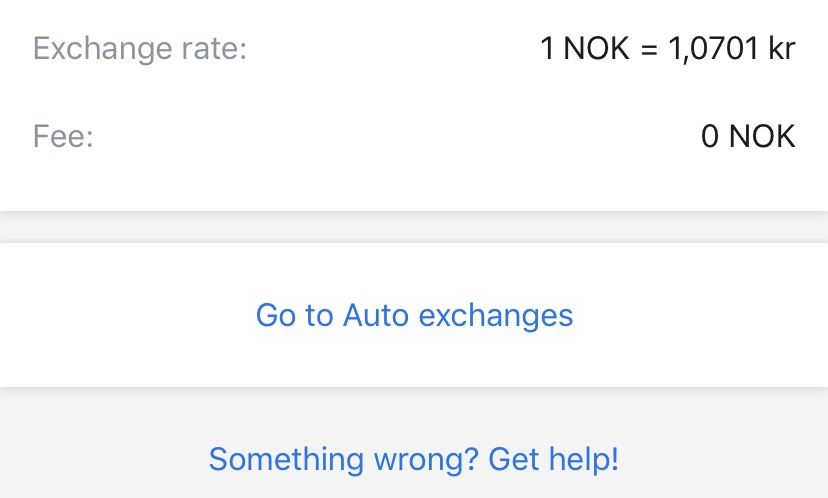The width and height of the screenshot is (828, 498).
Task: Tap the word 'exchanges' in the blue link
Action: coord(496,315)
